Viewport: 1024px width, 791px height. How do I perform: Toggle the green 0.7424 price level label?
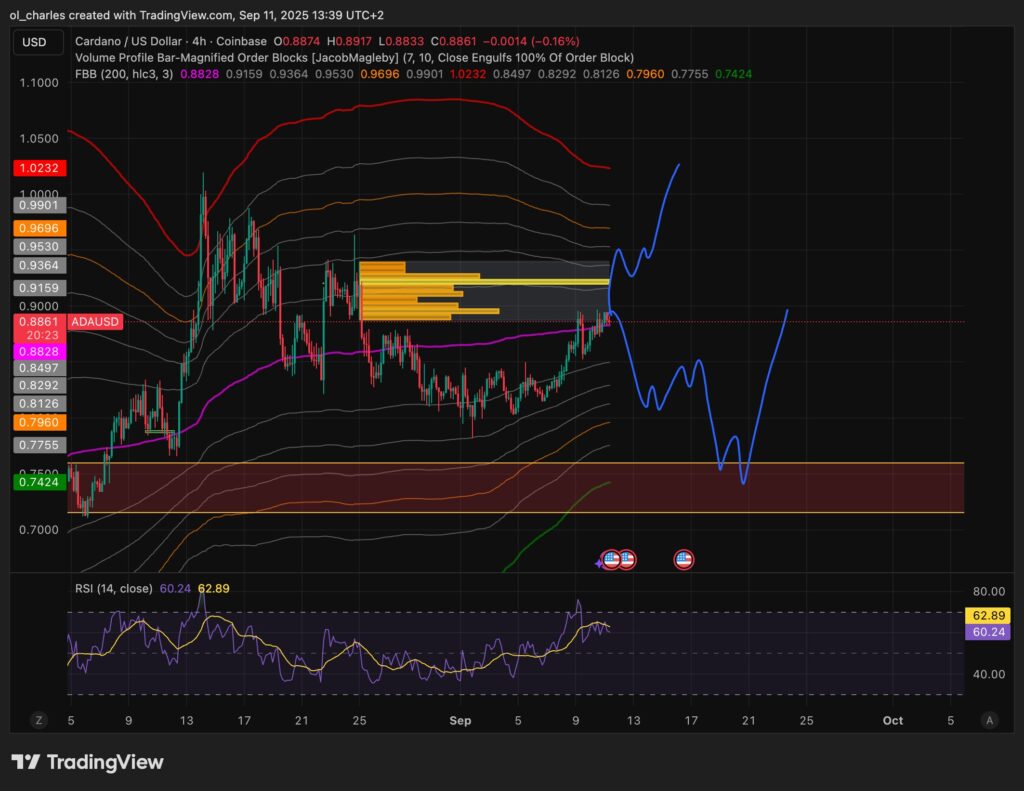[37, 482]
